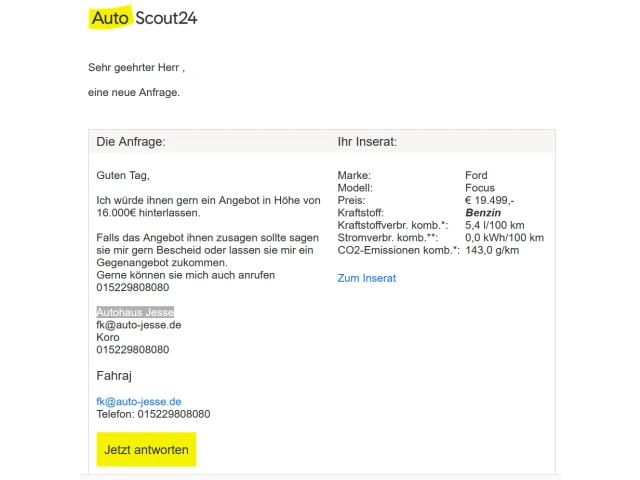Click the eine neue Anfrage line
Viewport: 640px width, 480px height.
(x=134, y=93)
